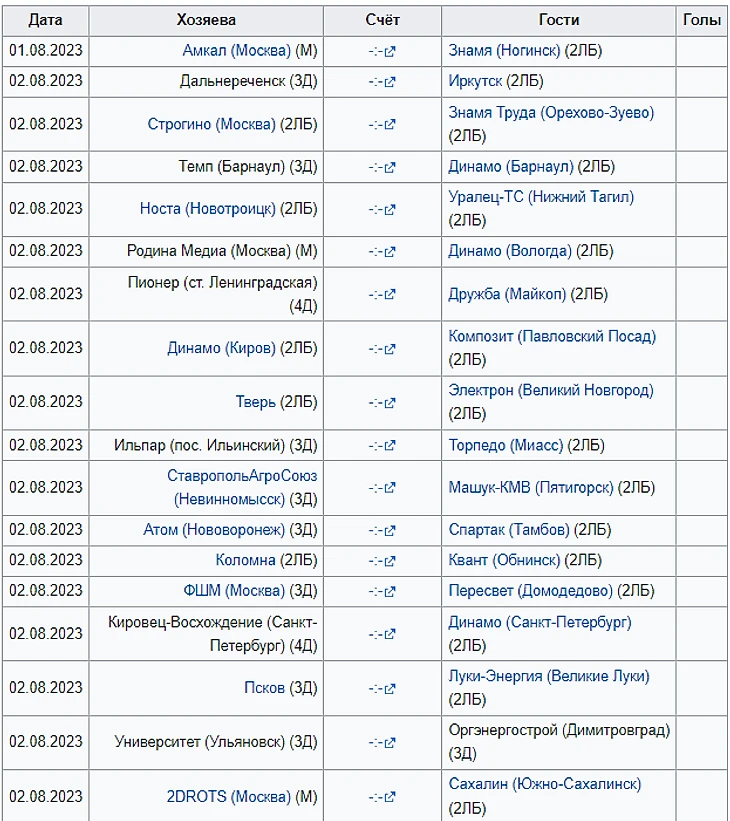
Task: Follow Носта (Новотроицк) link
Action: pyautogui.click(x=208, y=208)
